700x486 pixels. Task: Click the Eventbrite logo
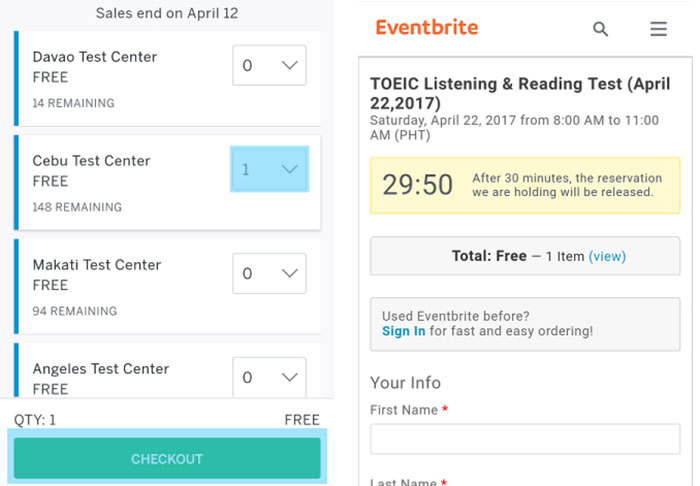tap(426, 27)
